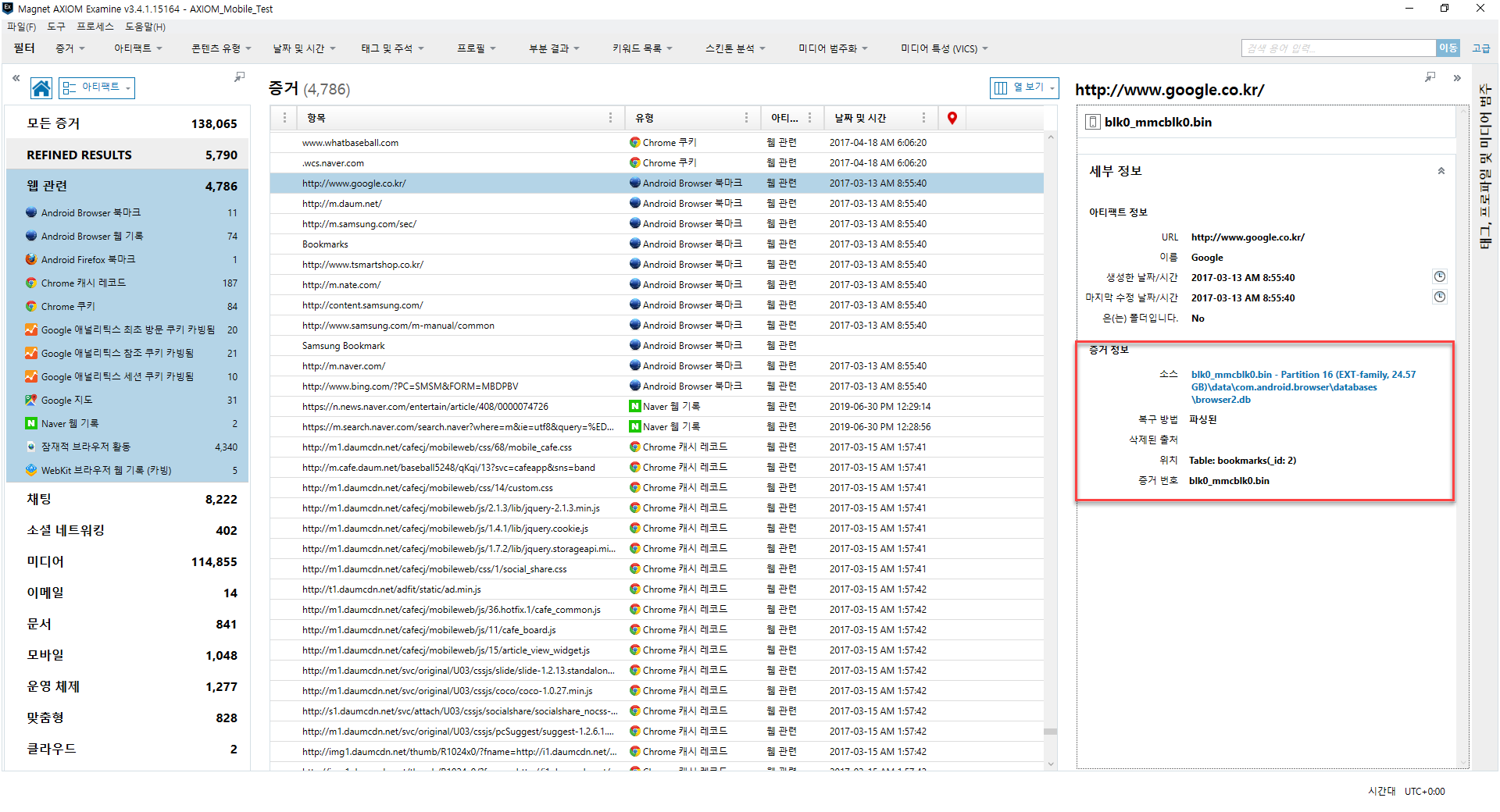Select Chrome cookies category
This screenshot has width=1500, height=812.
tap(127, 306)
